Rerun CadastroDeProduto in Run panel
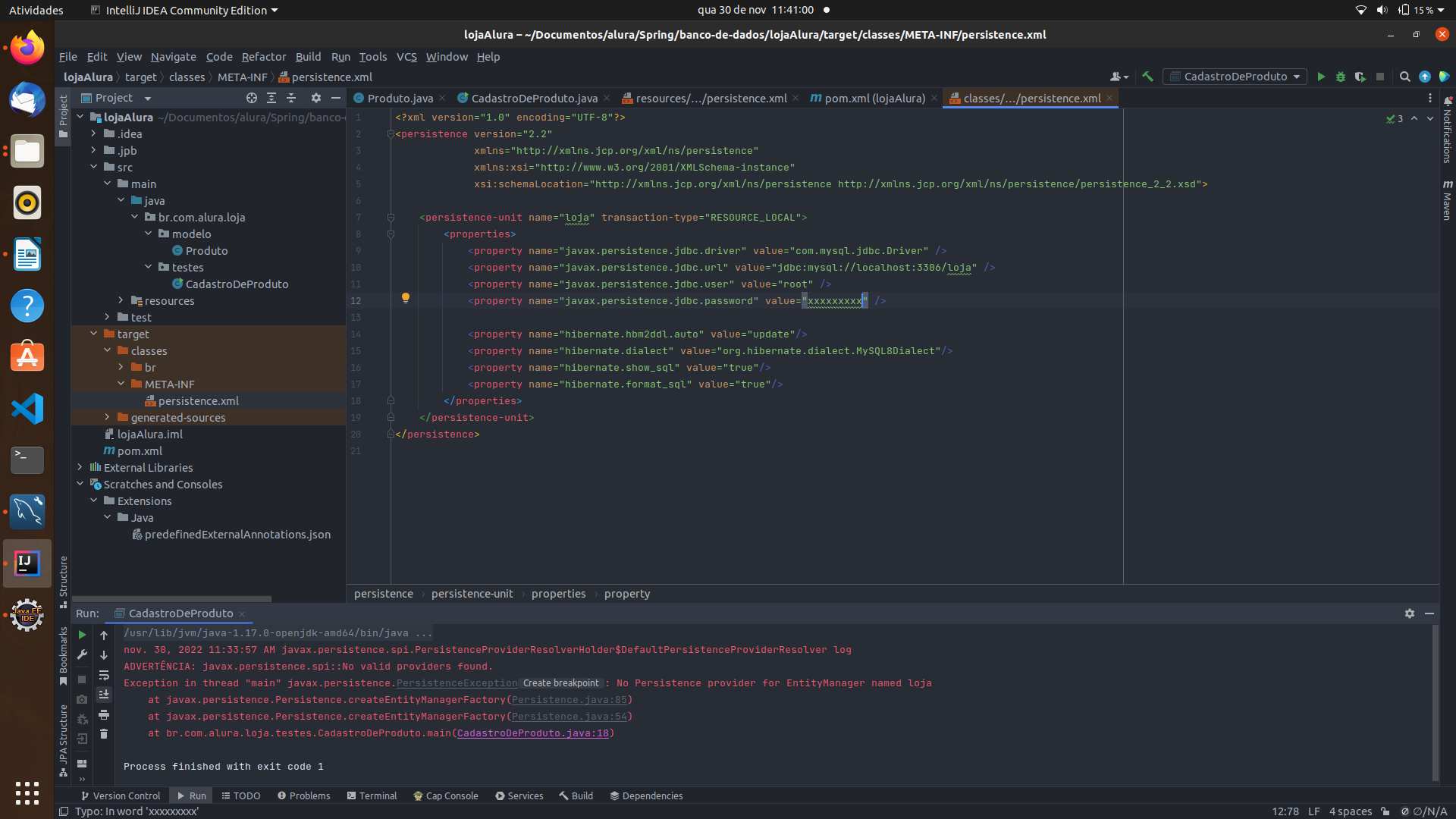The width and height of the screenshot is (1456, 819). 82,635
